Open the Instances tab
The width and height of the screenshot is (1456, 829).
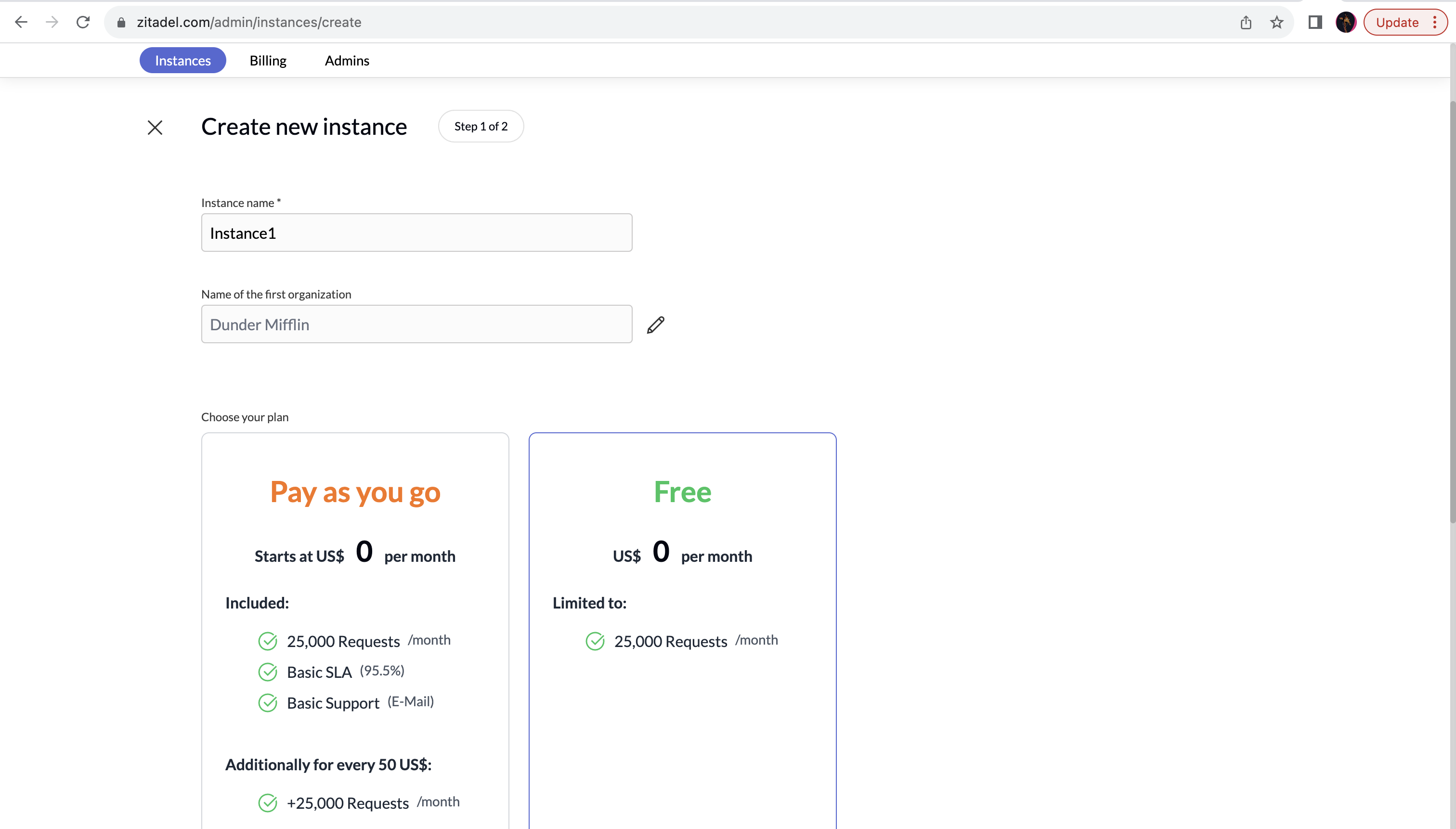coord(183,60)
